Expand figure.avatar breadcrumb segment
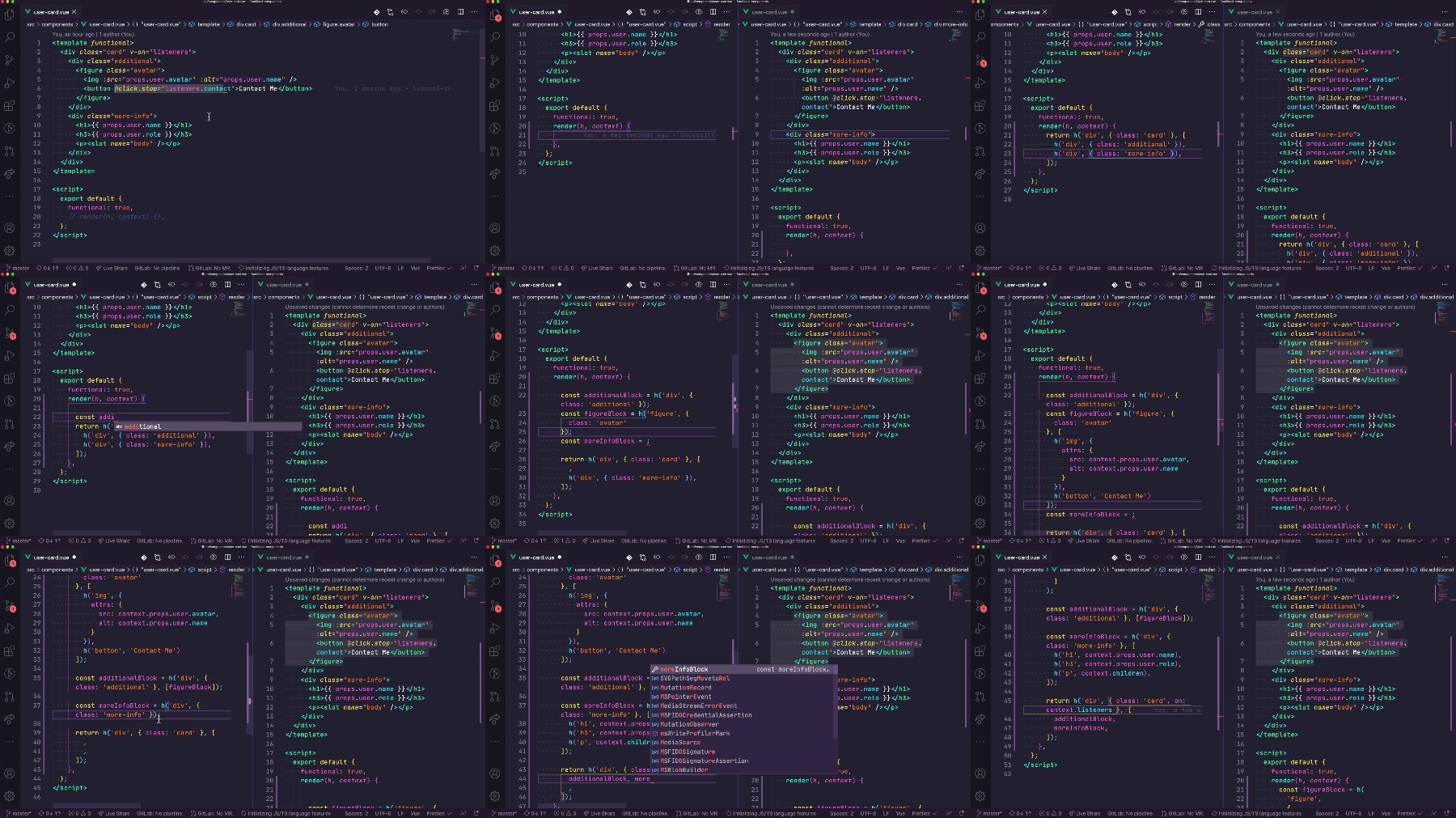Image resolution: width=1456 pixels, height=818 pixels. pyautogui.click(x=338, y=24)
